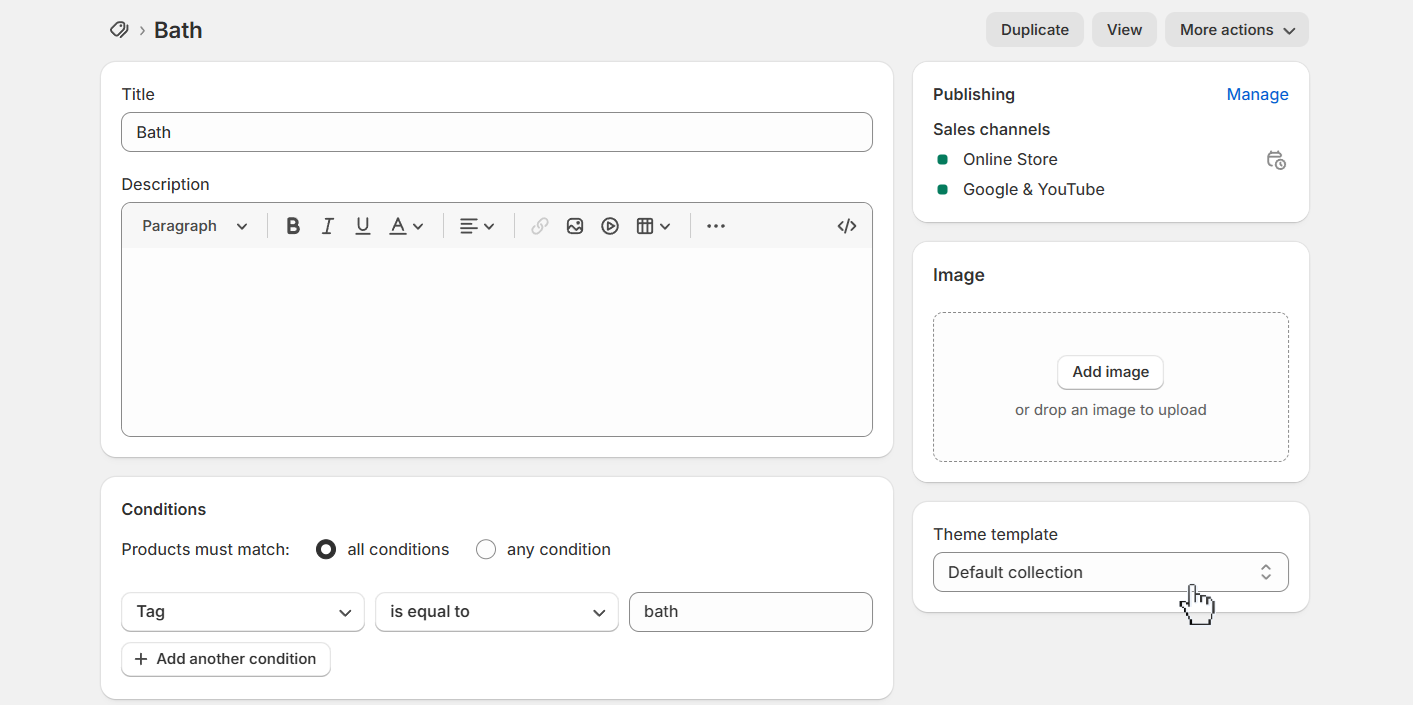The image size is (1413, 705).
Task: Open the extra formatting options ellipsis menu
Action: (x=716, y=225)
